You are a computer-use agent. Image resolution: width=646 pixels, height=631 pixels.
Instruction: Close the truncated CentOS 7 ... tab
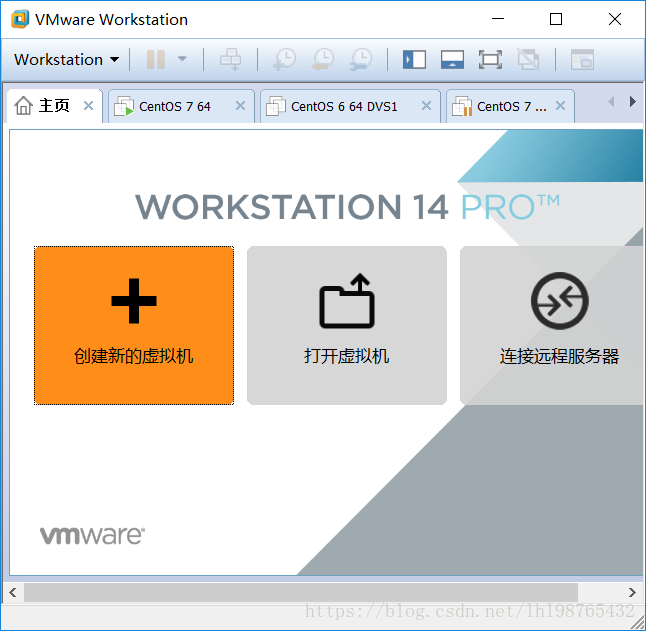[x=560, y=106]
